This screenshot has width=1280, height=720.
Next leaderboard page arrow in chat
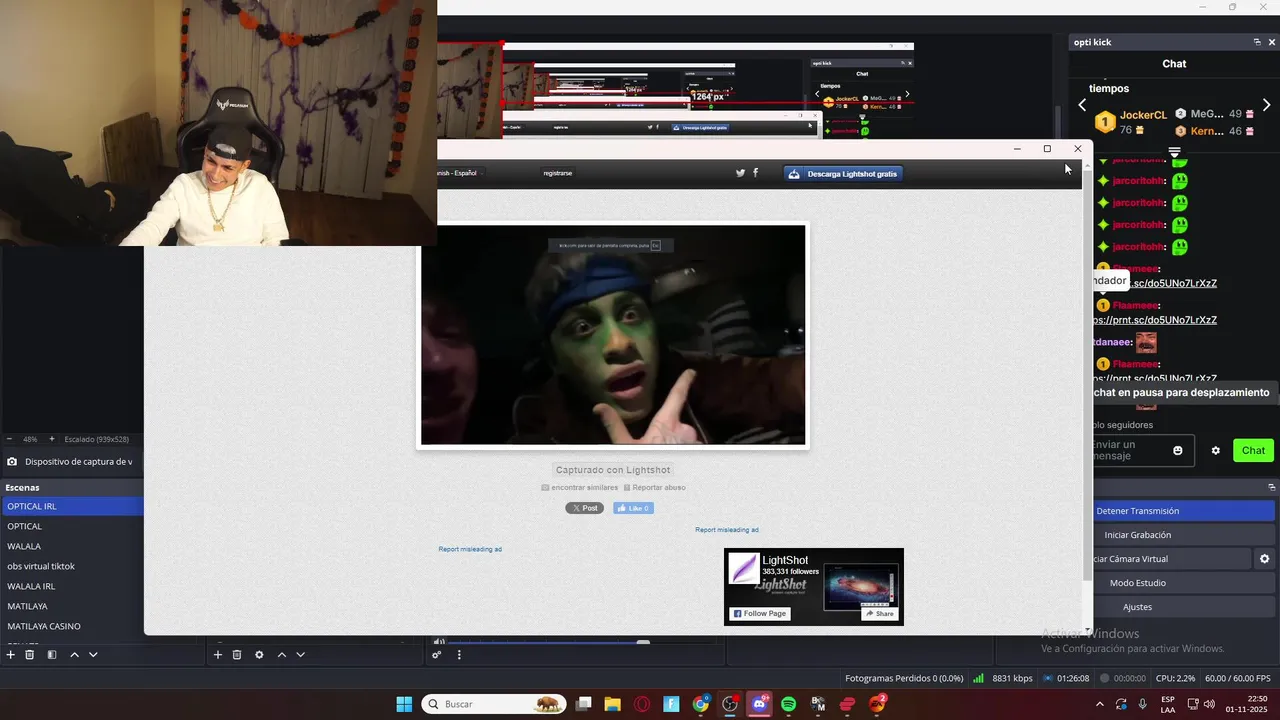1266,105
